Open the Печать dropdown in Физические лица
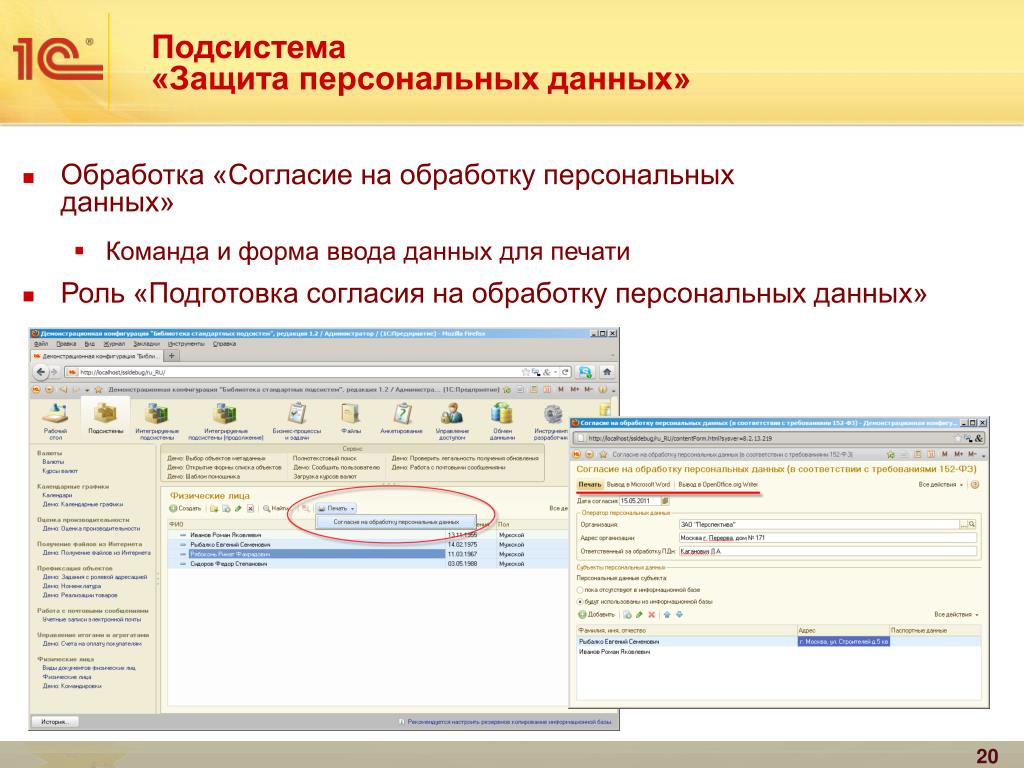The width and height of the screenshot is (1024, 768). [336, 508]
